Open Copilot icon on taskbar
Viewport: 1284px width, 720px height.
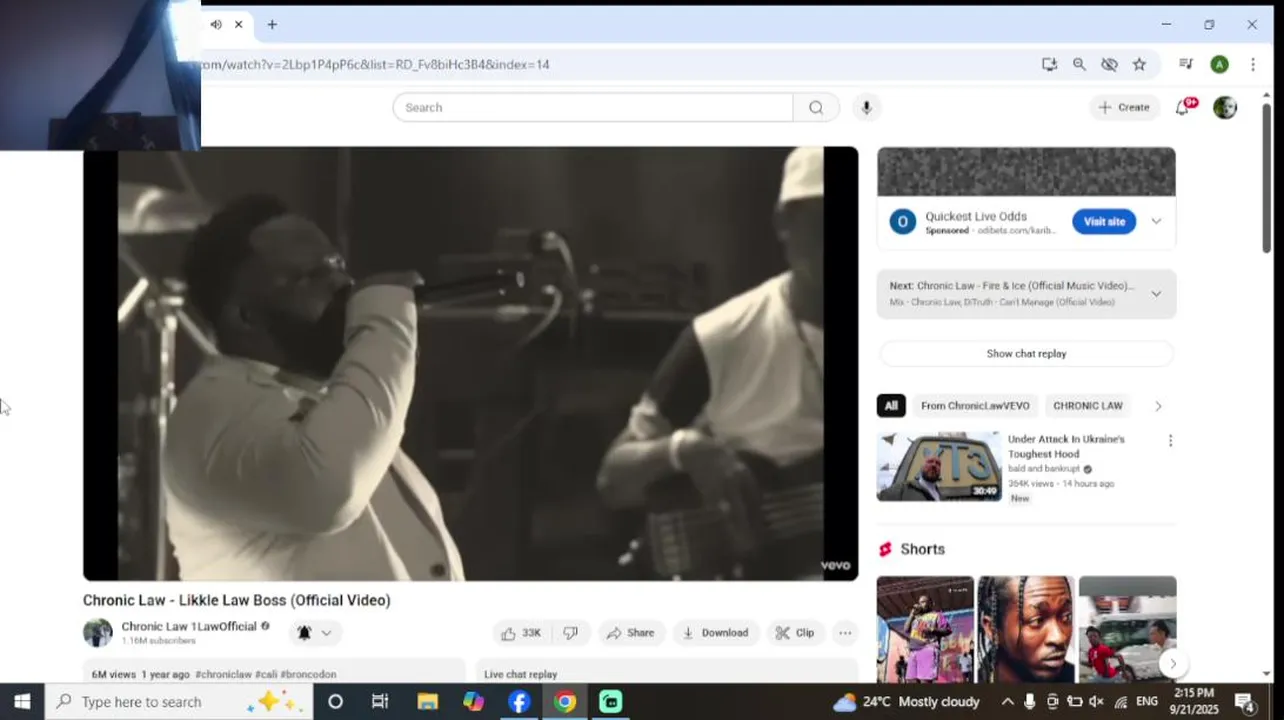click(473, 701)
